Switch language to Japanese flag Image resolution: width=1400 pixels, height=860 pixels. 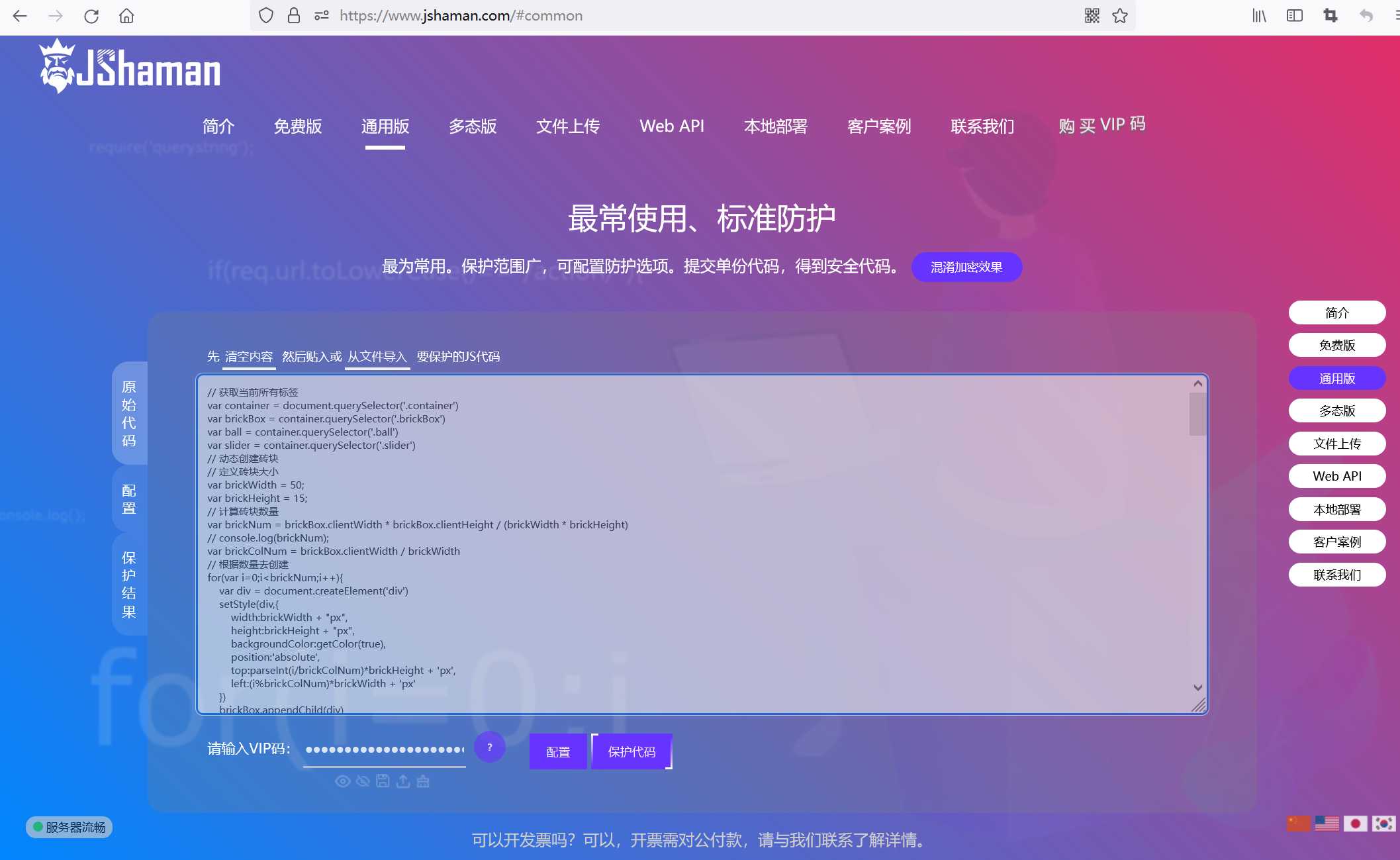pyautogui.click(x=1356, y=824)
